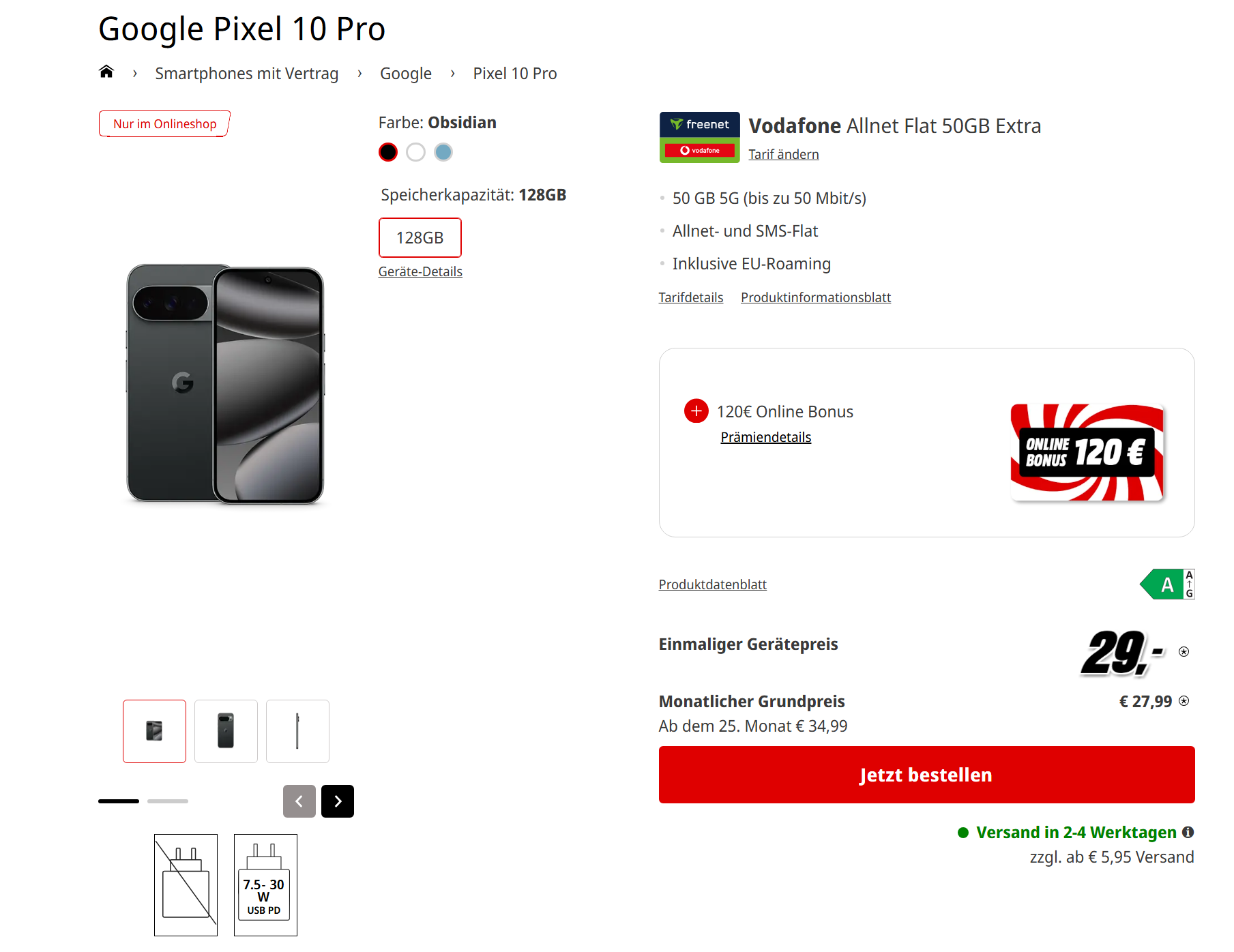1234x952 pixels.
Task: Navigate to Smartphones mit Vertrag breadcrumb
Action: tap(246, 74)
